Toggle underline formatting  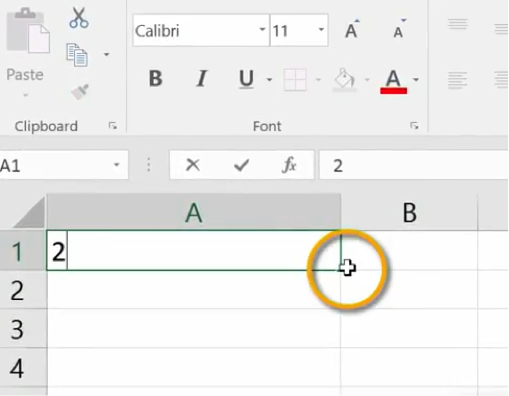click(x=246, y=79)
